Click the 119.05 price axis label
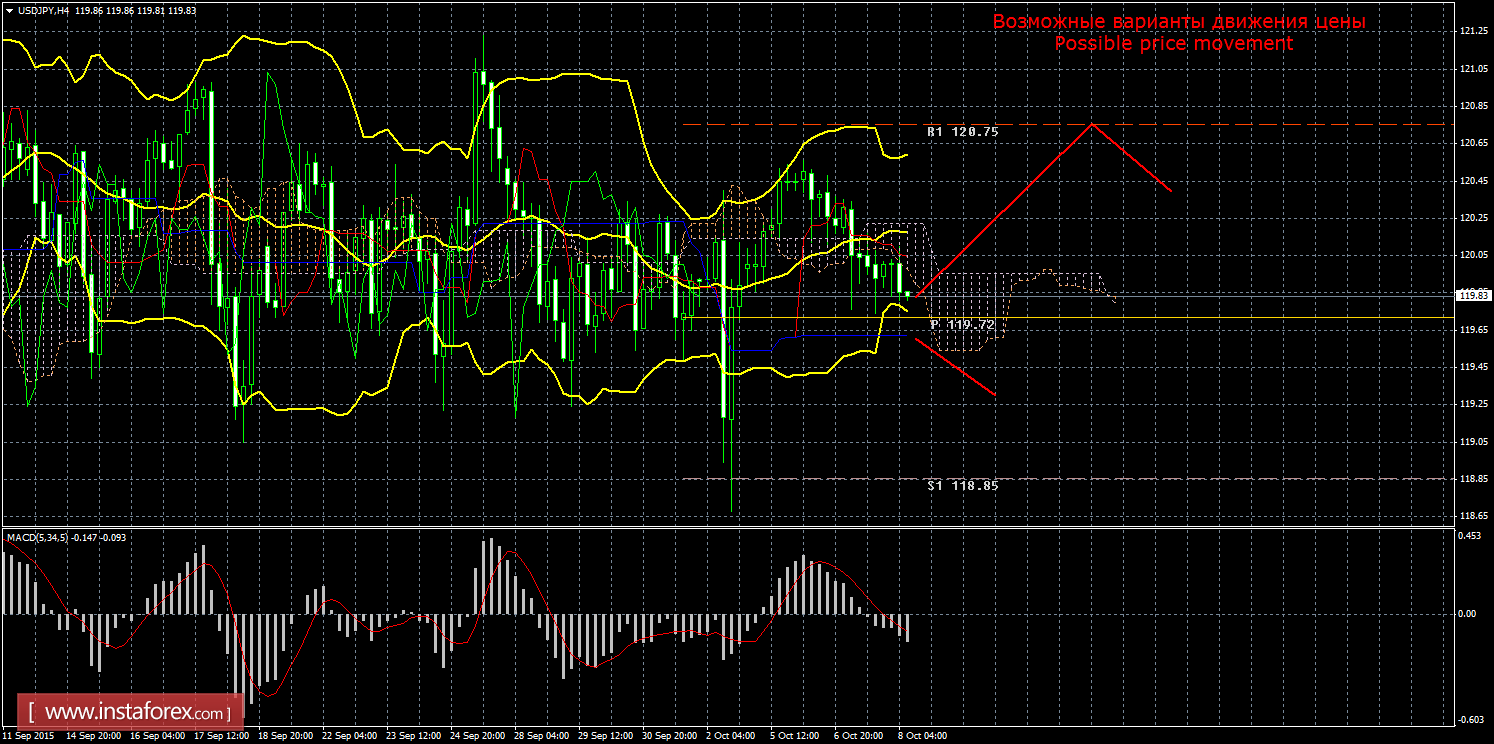 tap(1472, 442)
